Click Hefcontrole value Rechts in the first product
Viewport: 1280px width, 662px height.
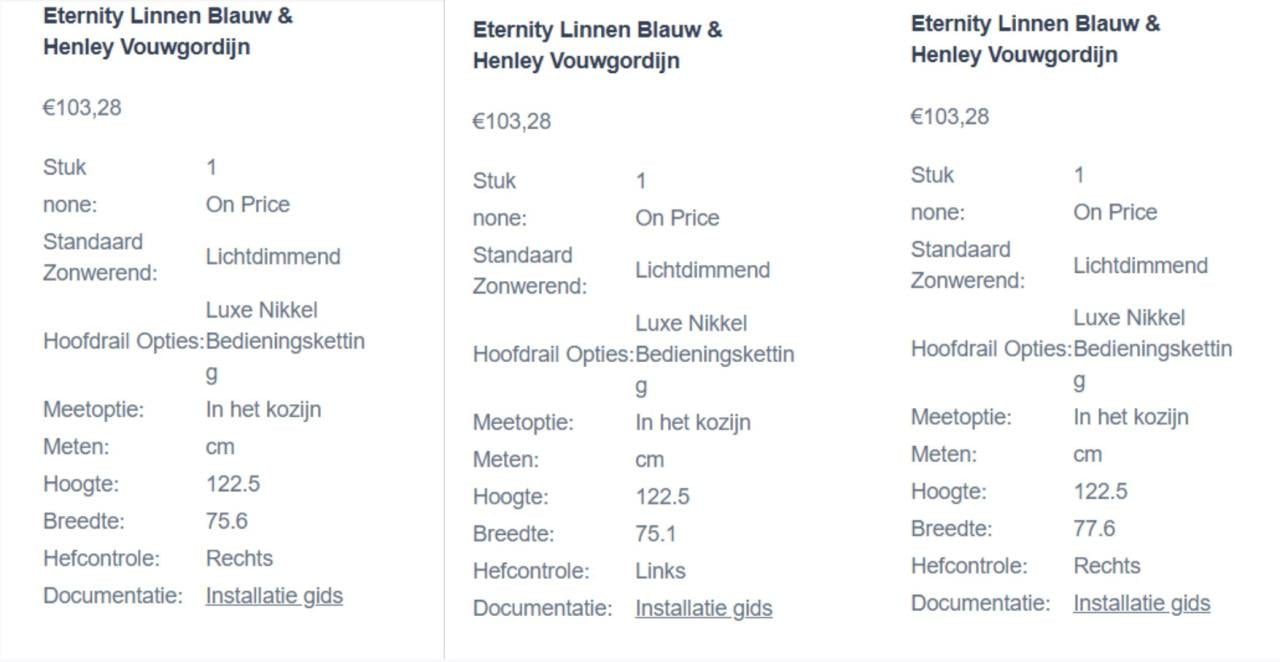(240, 558)
